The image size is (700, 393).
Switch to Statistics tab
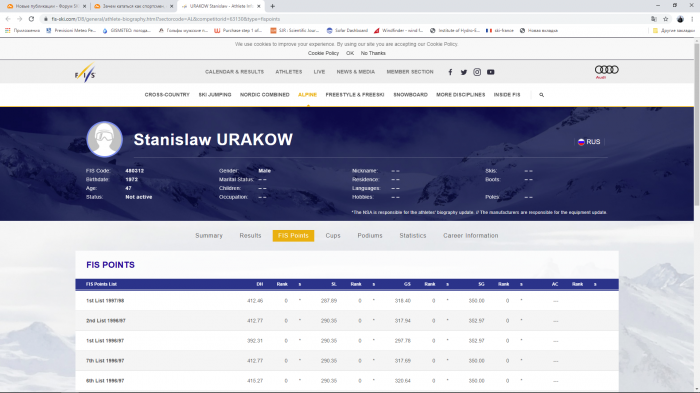pos(413,235)
